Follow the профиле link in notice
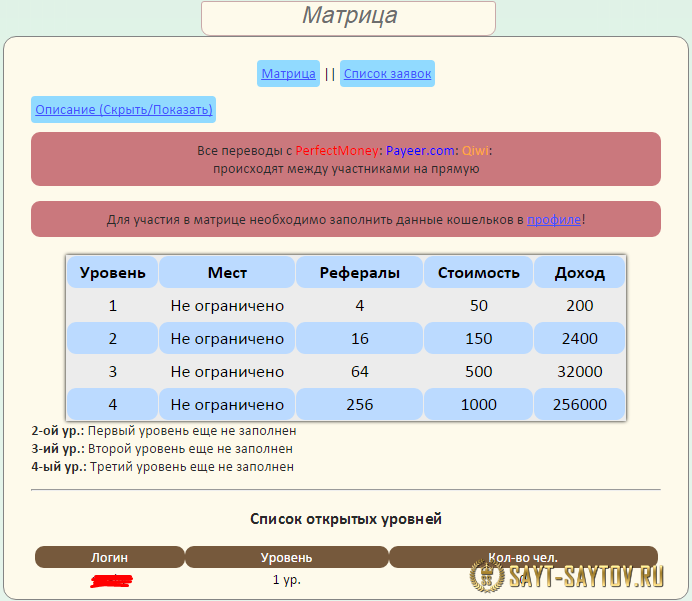The height and width of the screenshot is (601, 692). 554,220
